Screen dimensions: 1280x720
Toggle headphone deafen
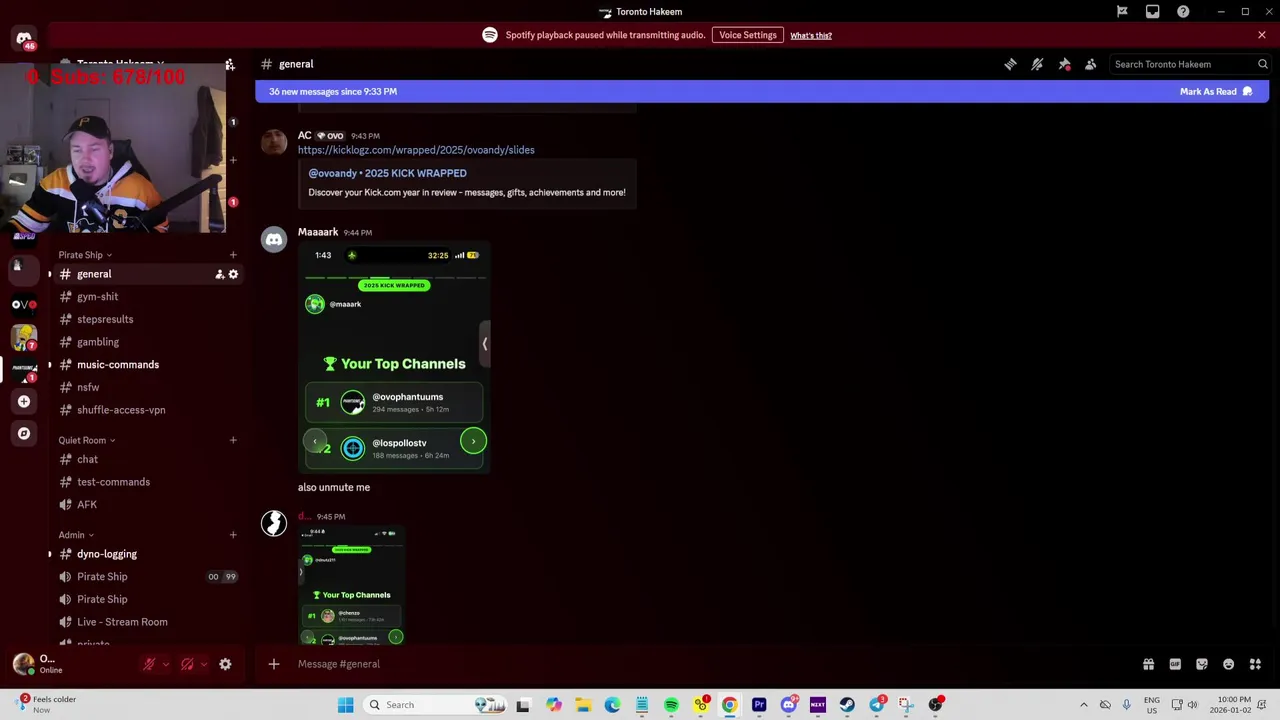pyautogui.click(x=187, y=664)
